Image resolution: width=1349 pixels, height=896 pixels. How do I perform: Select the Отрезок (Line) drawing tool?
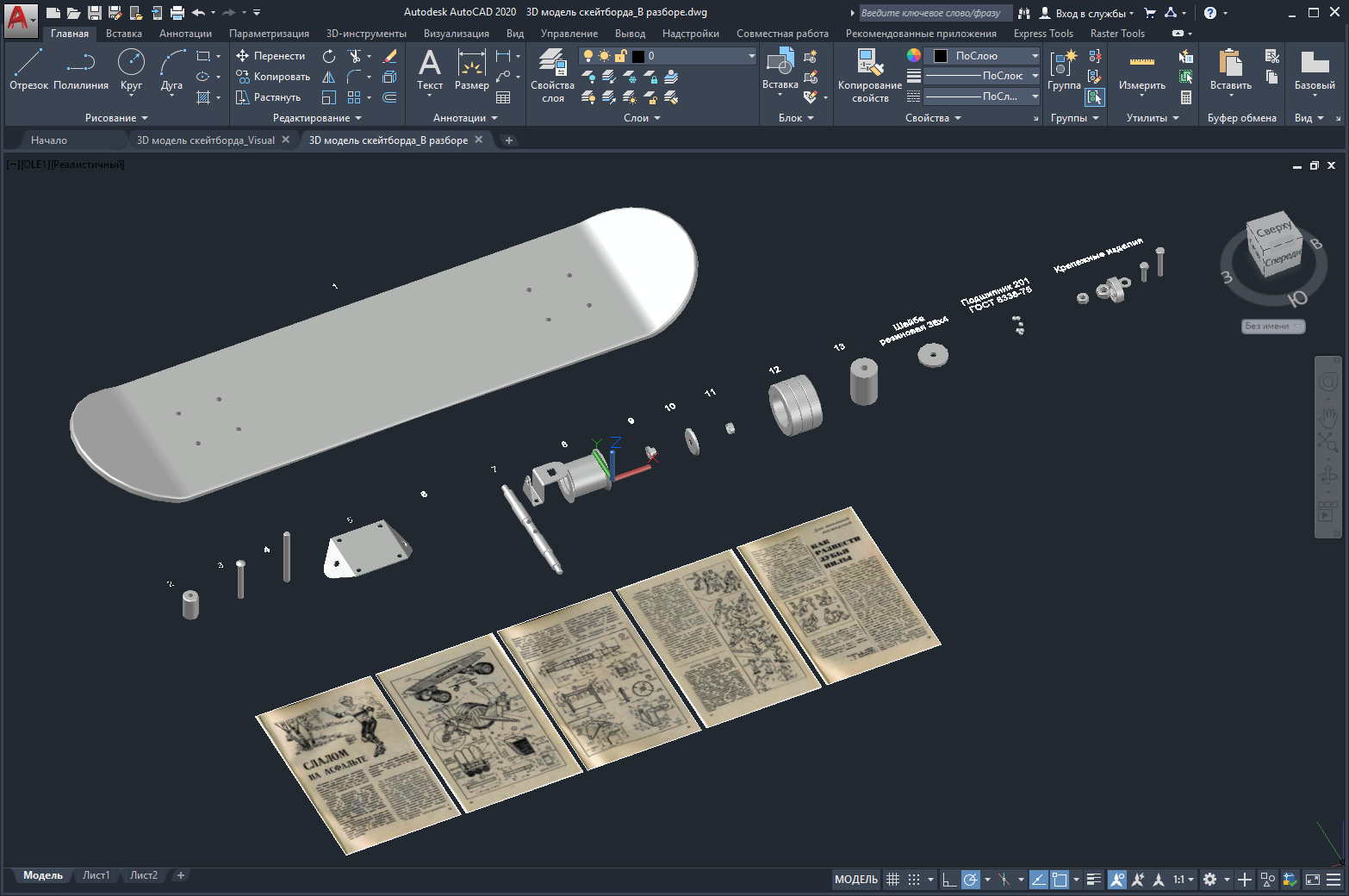click(x=28, y=69)
